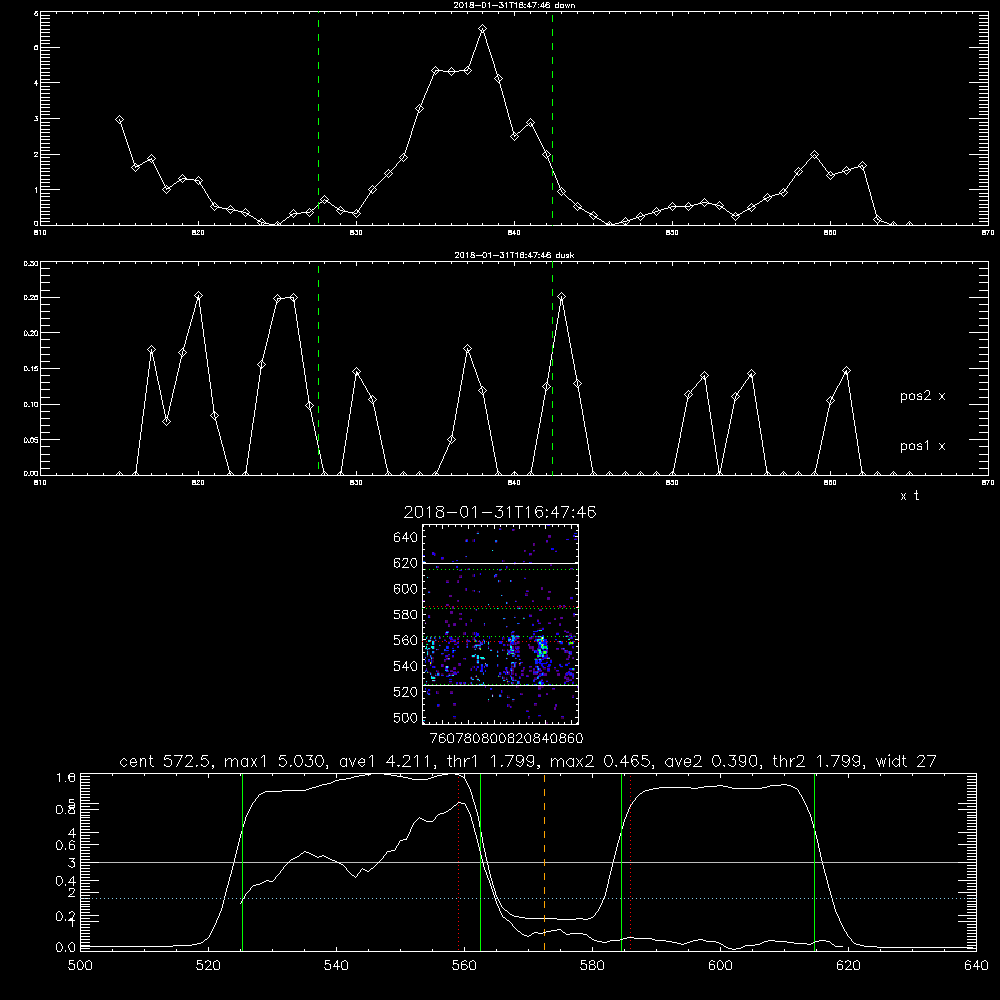Click the "640" x-axis label of the bottom plot
The height and width of the screenshot is (1000, 1000).
pos(976,966)
